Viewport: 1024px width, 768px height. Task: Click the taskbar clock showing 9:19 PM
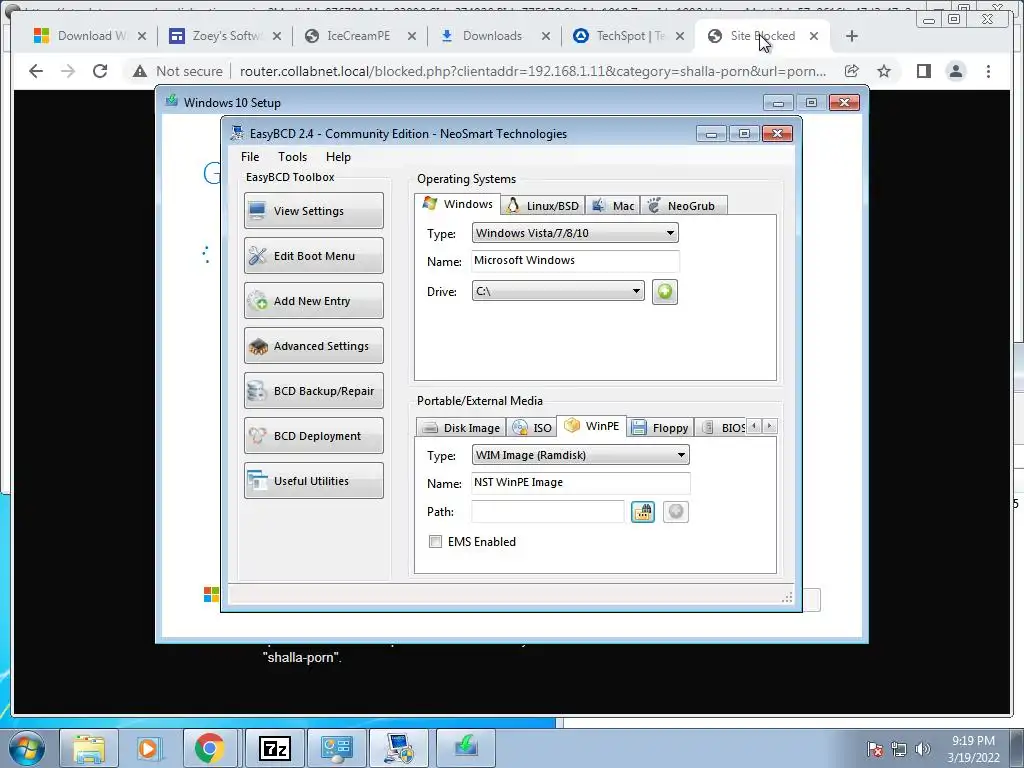pos(973,749)
